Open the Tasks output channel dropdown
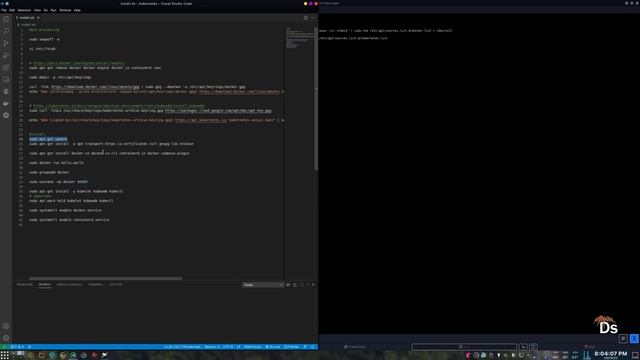The height and width of the screenshot is (360, 640). point(262,285)
